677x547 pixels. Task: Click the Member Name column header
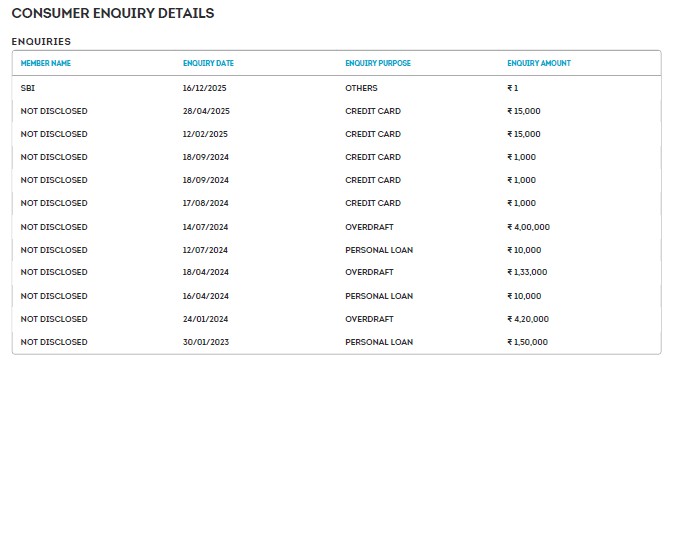[46, 63]
